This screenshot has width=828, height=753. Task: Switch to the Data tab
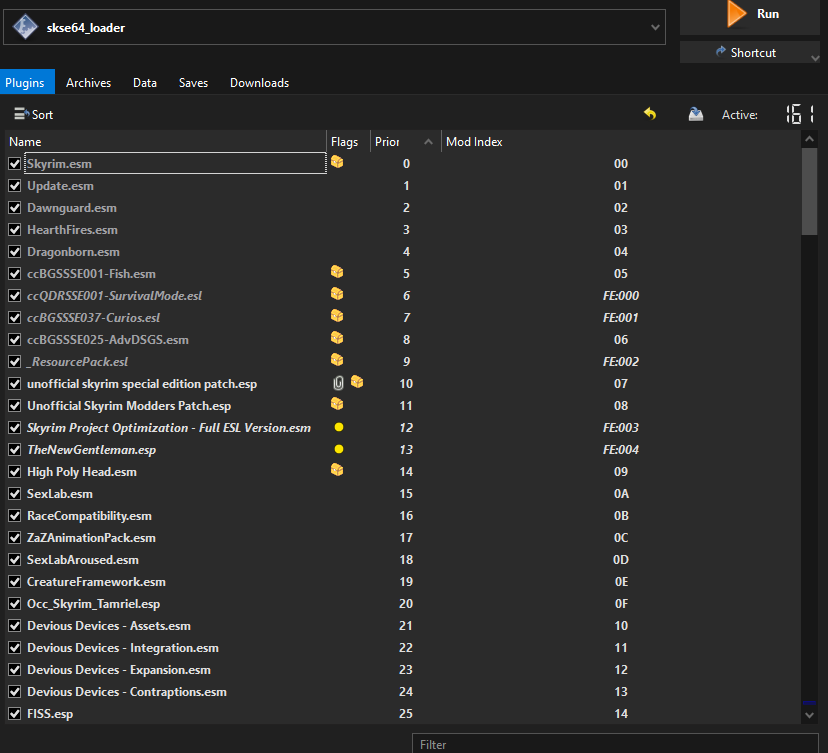click(145, 83)
